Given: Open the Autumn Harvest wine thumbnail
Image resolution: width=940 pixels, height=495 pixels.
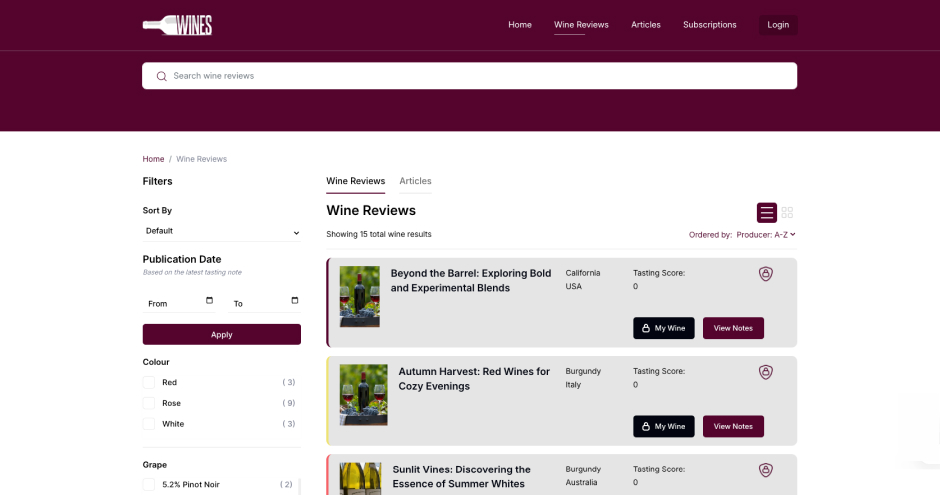Looking at the screenshot, I should pyautogui.click(x=363, y=395).
